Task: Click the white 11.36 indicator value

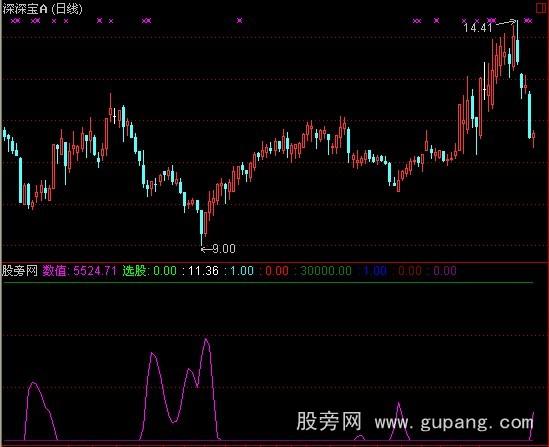Action: (x=203, y=271)
